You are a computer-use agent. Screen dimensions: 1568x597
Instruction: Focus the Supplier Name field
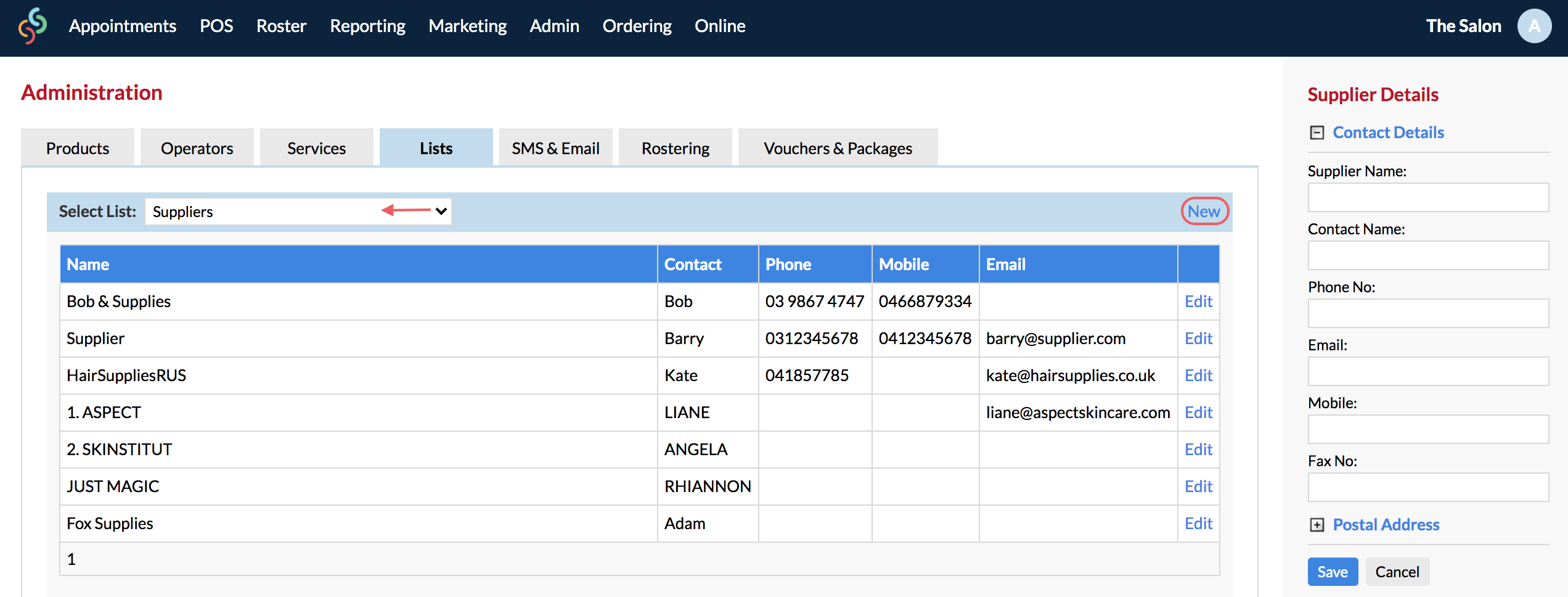point(1428,197)
